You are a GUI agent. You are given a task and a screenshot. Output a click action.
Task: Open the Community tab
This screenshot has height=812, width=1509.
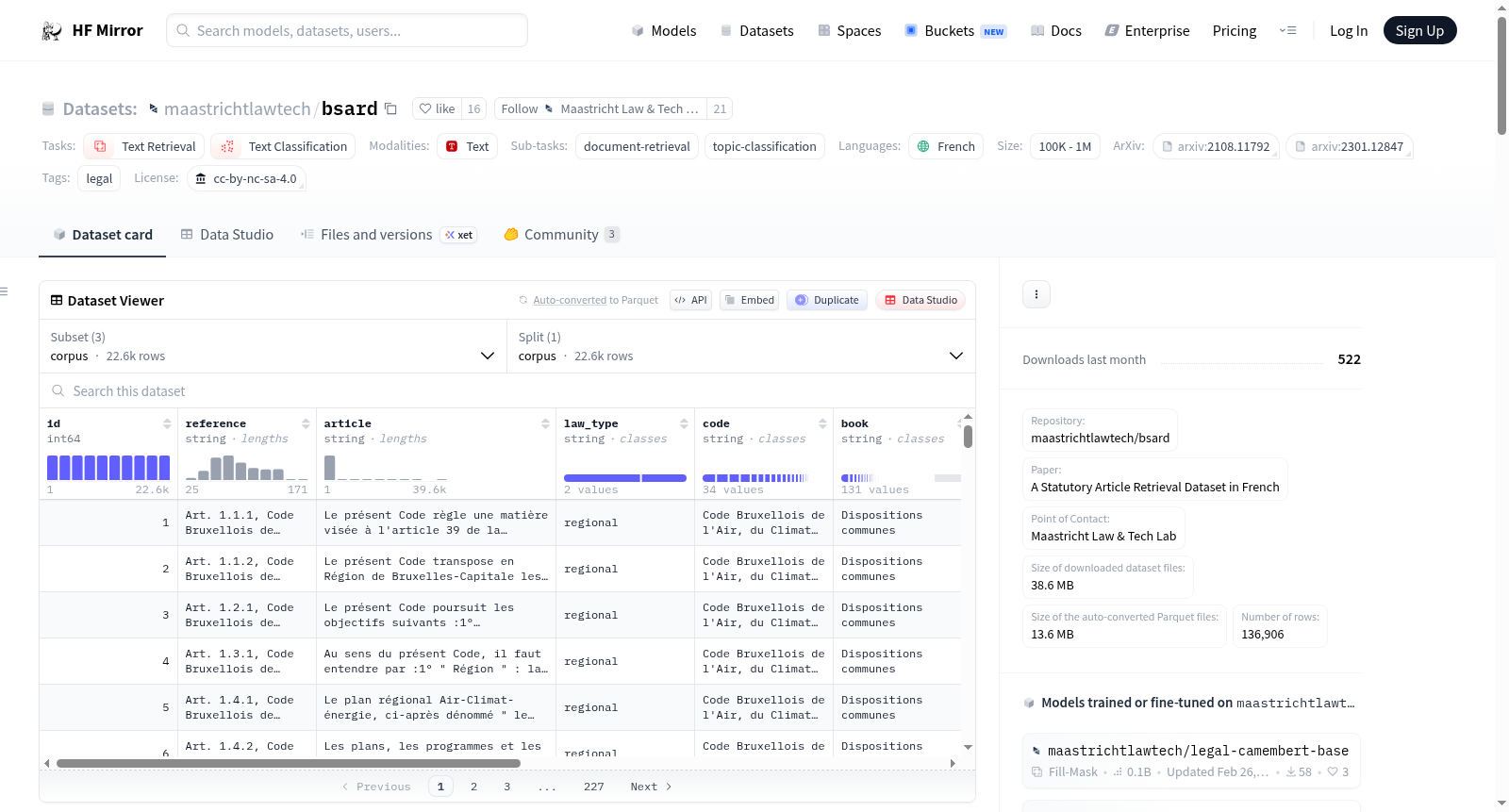click(562, 235)
